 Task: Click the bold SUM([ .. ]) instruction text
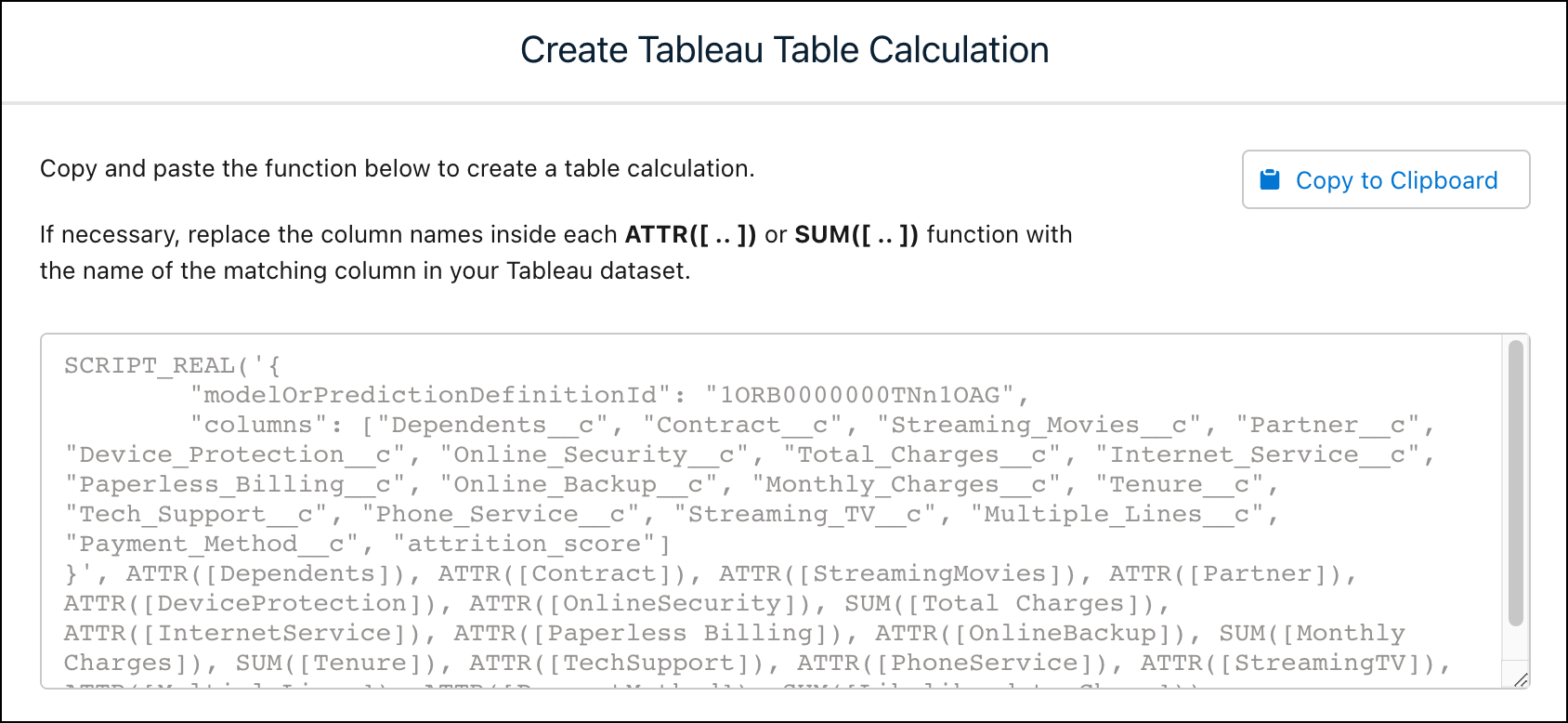856,234
